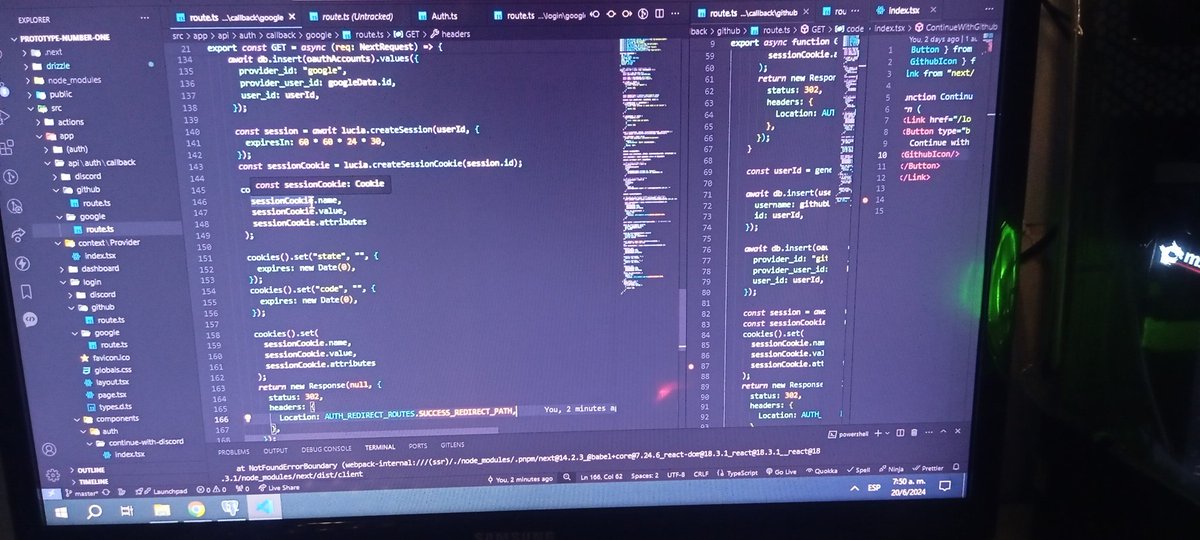Image resolution: width=1200 pixels, height=540 pixels.
Task: Expand the node_modules folder
Action: pos(66,79)
